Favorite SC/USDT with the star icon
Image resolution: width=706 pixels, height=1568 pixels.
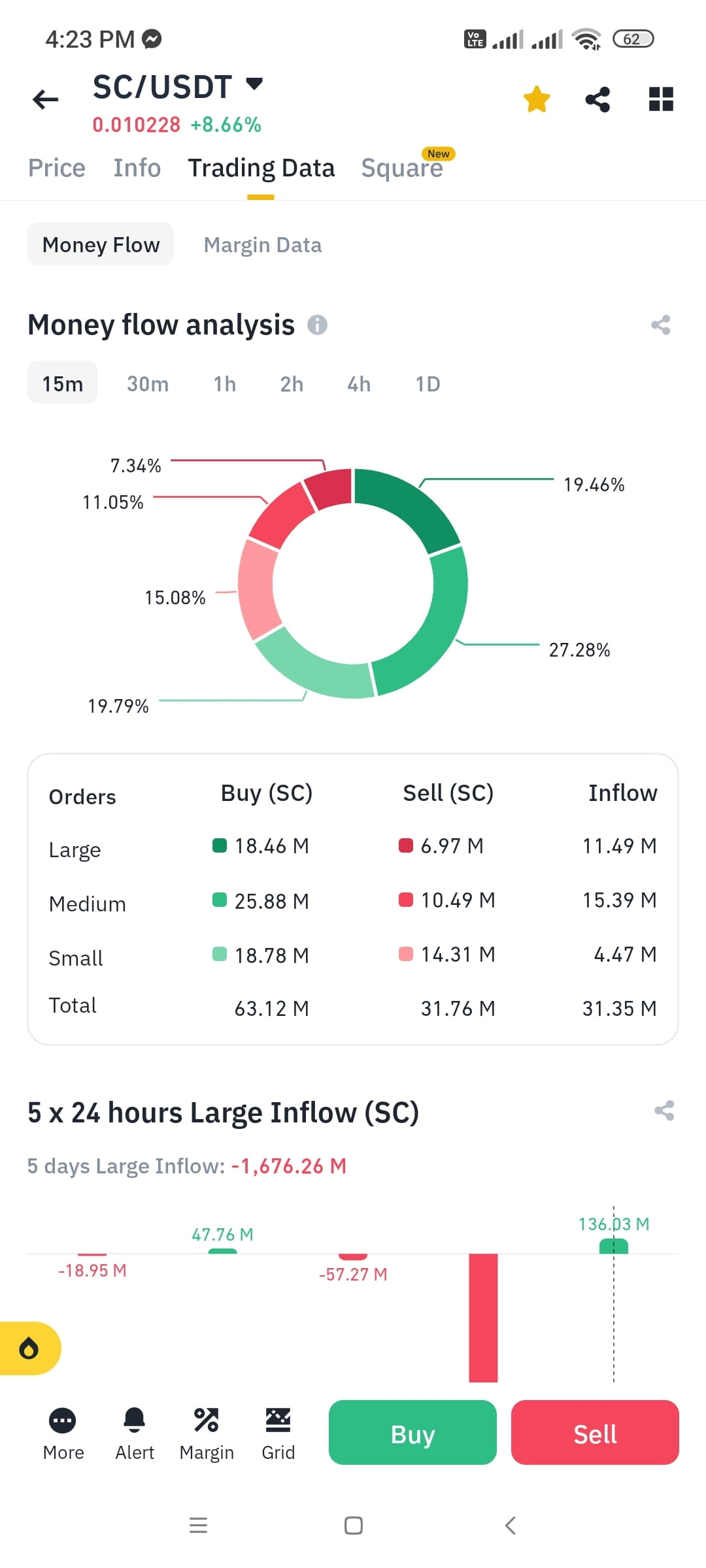(536, 99)
